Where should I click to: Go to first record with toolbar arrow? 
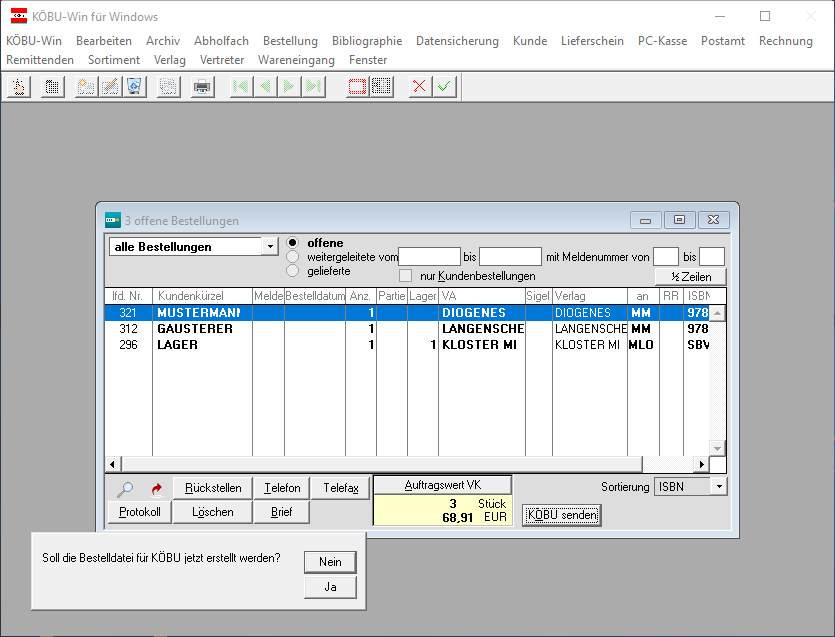240,87
